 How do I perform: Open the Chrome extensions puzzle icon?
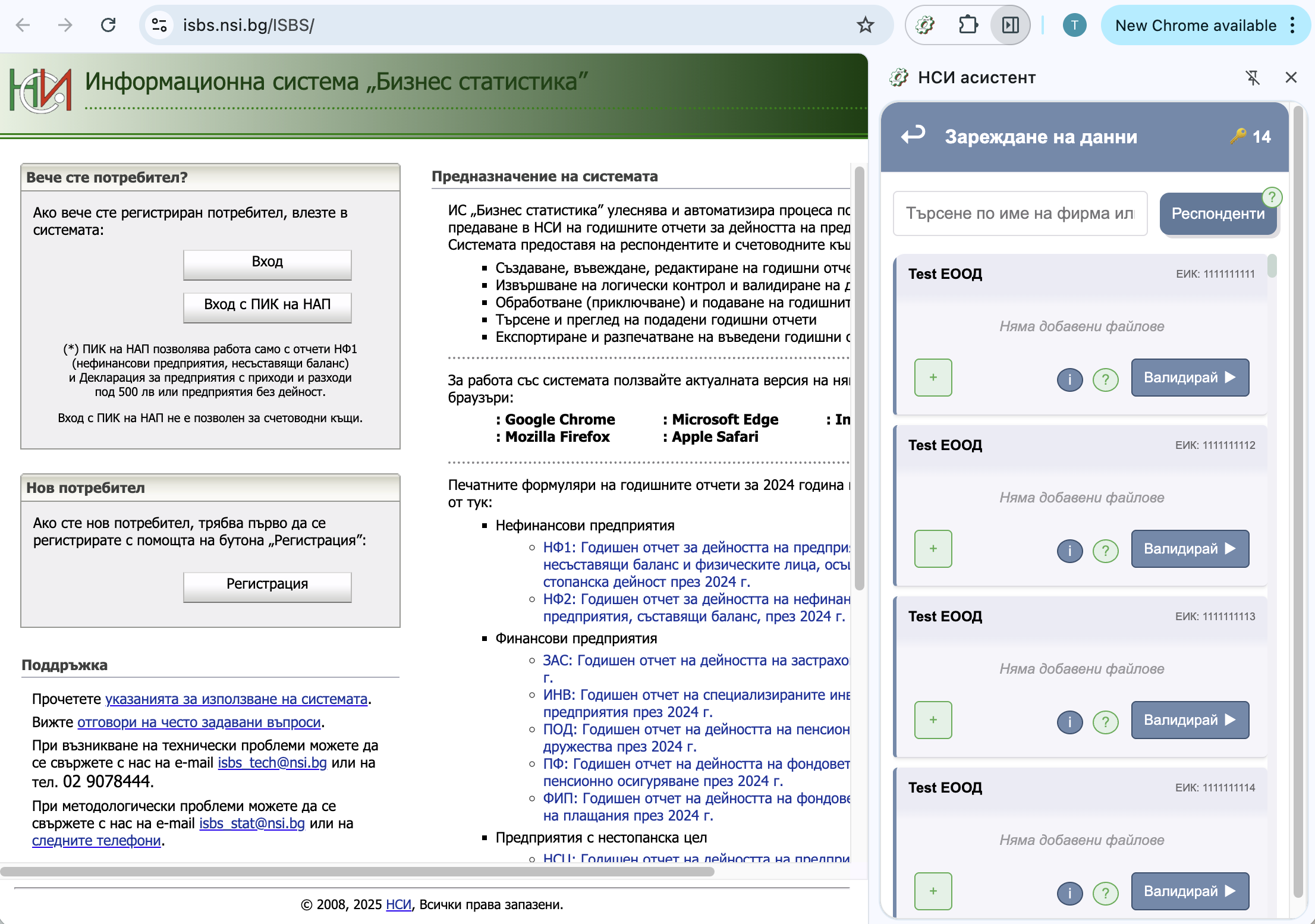(x=968, y=25)
